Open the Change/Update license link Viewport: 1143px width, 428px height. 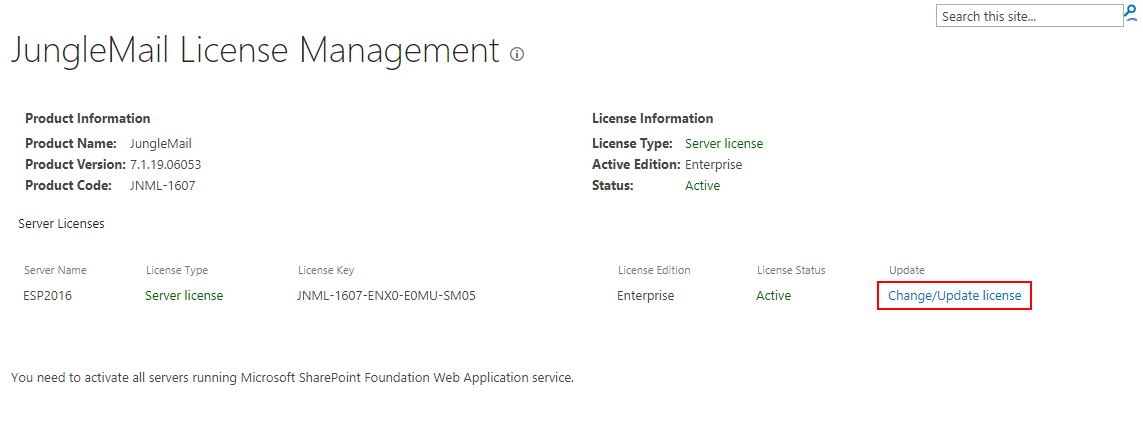(x=954, y=296)
